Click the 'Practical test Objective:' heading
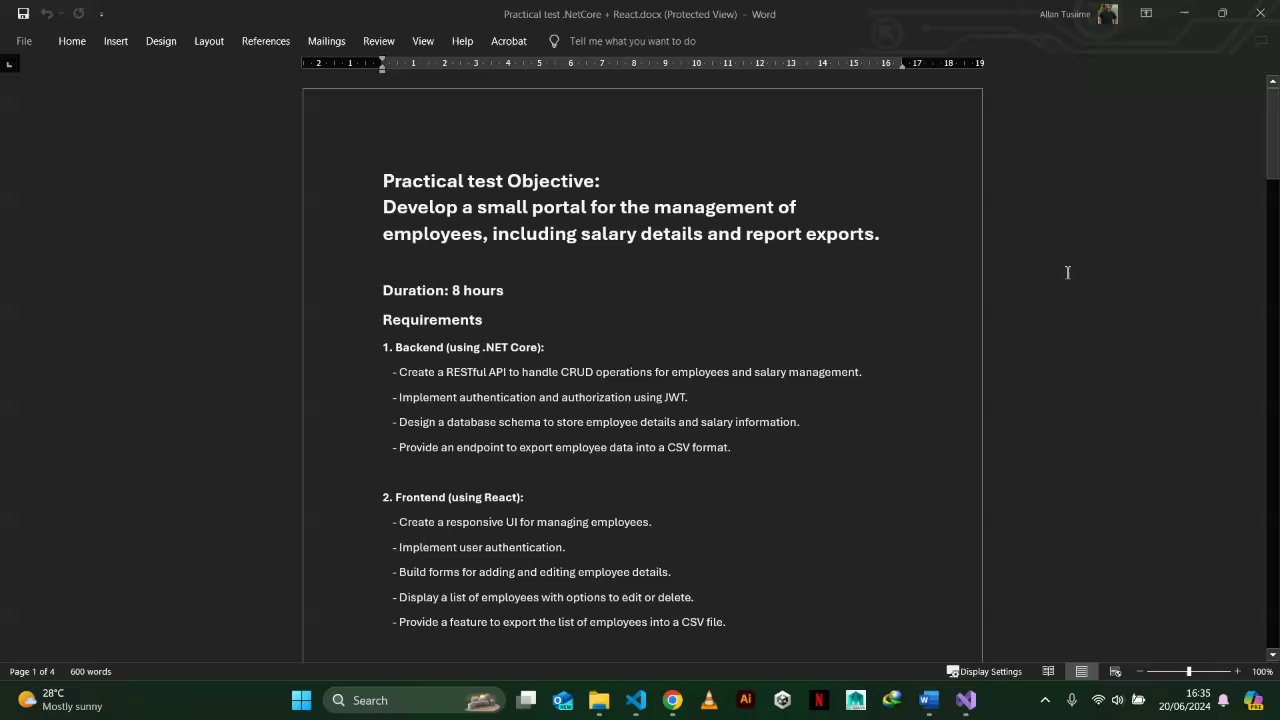 coord(491,181)
